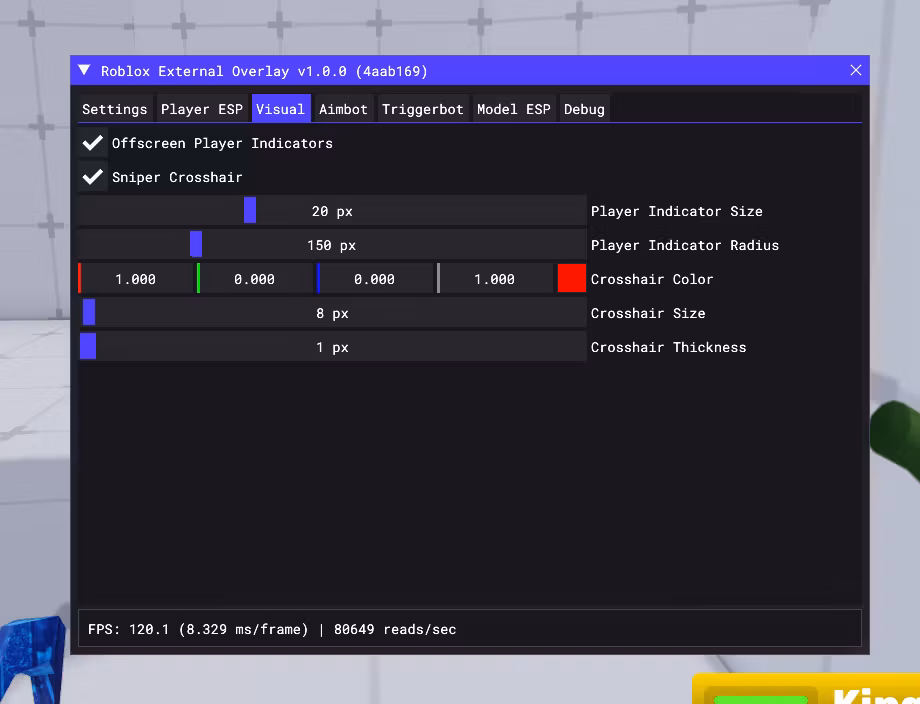Click the Player Indicator Size label
The height and width of the screenshot is (704, 920).
(x=677, y=211)
